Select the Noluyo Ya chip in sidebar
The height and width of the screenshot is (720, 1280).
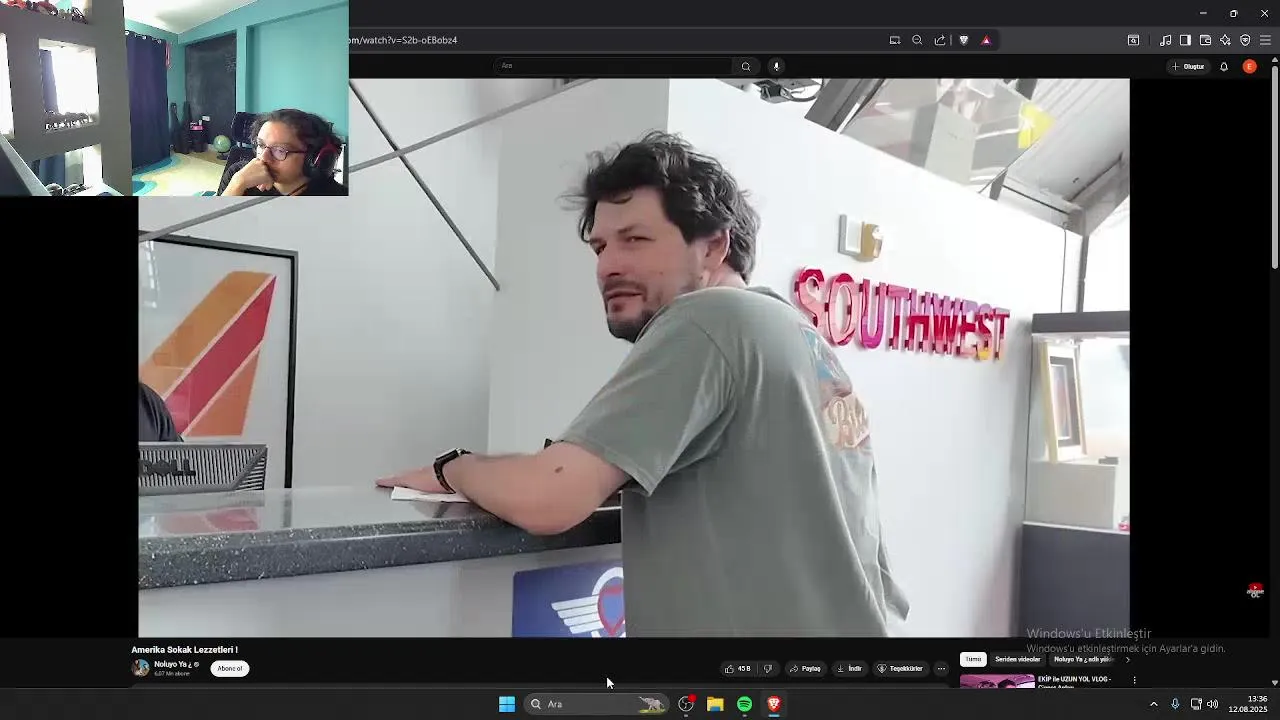pos(1084,659)
